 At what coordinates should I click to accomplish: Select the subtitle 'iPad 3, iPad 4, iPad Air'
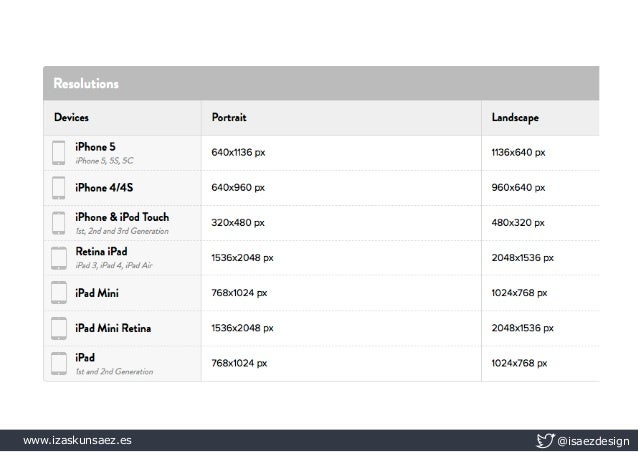pyautogui.click(x=114, y=265)
